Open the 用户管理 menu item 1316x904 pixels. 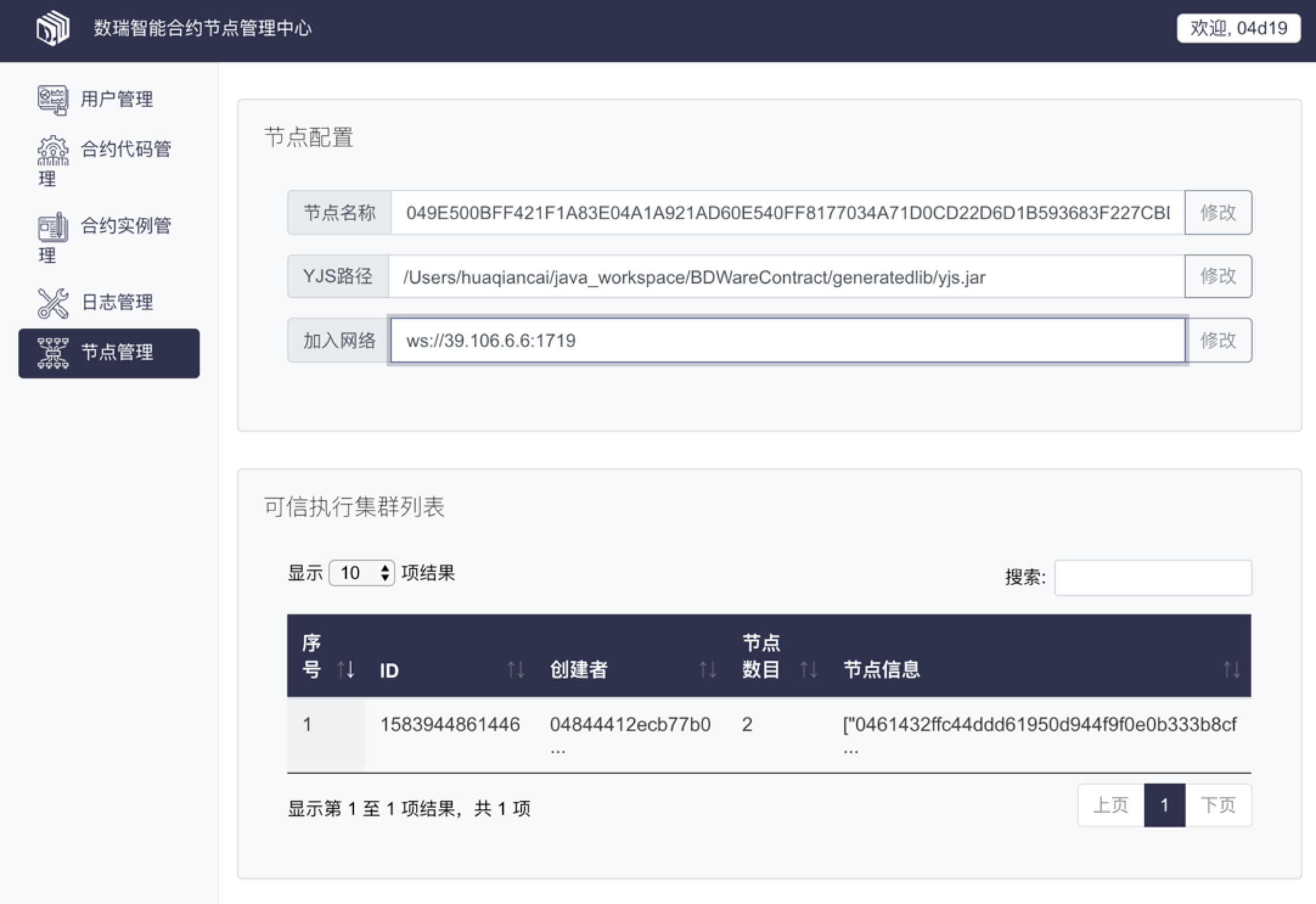(117, 99)
